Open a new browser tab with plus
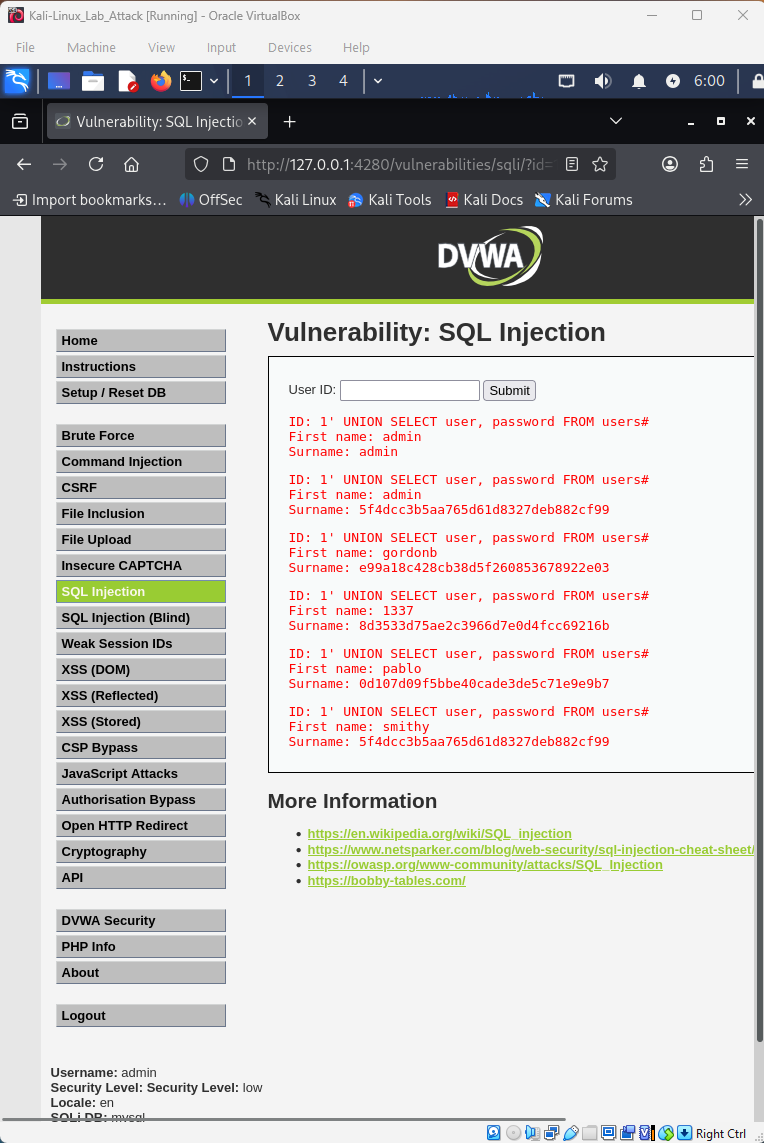 coord(289,122)
